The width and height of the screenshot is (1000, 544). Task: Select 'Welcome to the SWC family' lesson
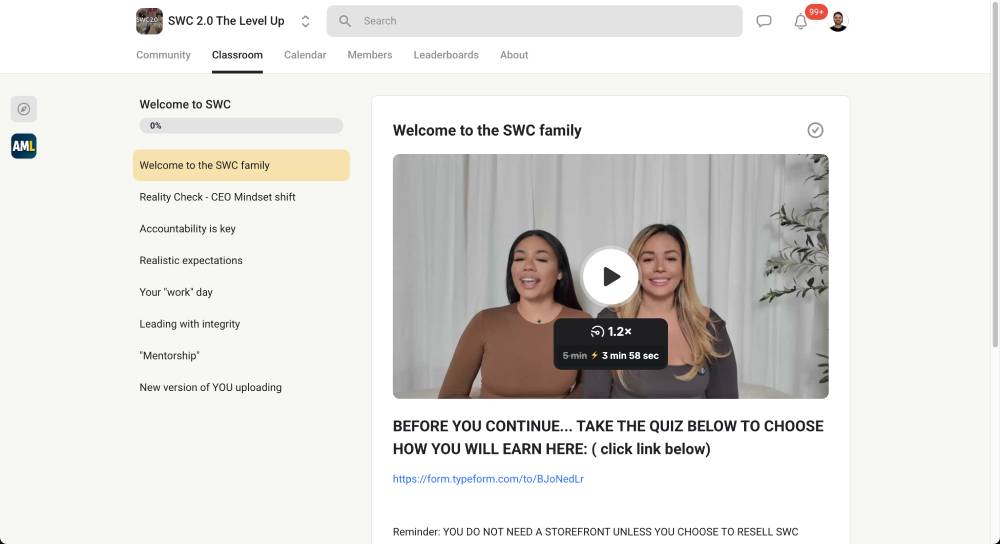point(241,165)
